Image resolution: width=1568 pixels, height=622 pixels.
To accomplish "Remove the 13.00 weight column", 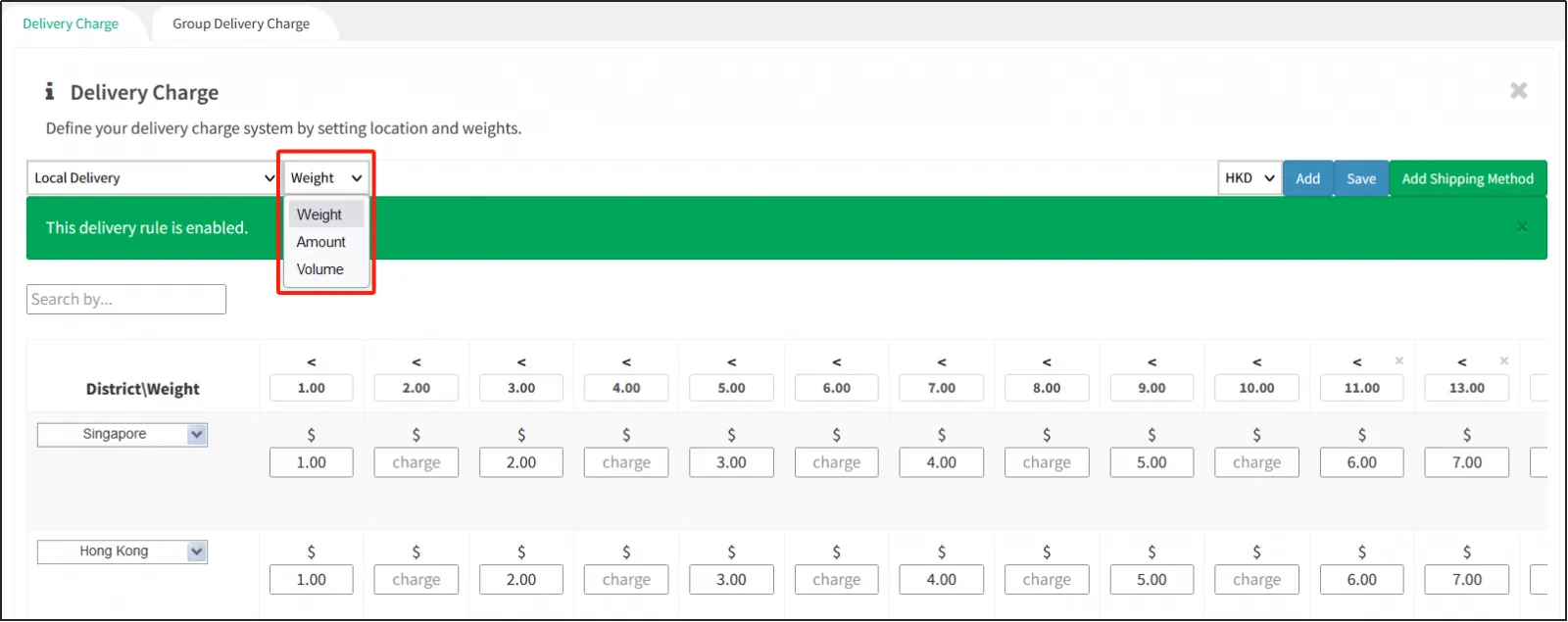I will click(x=1503, y=361).
